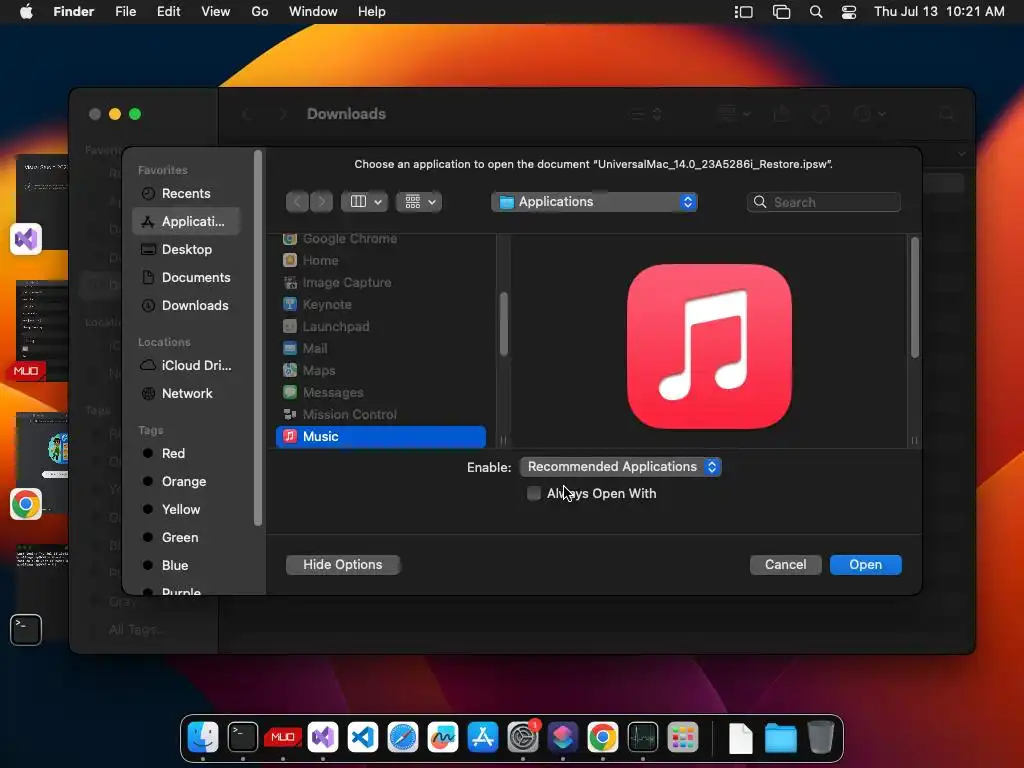This screenshot has width=1024, height=768.
Task: Open the Trash in the dock
Action: [820, 737]
